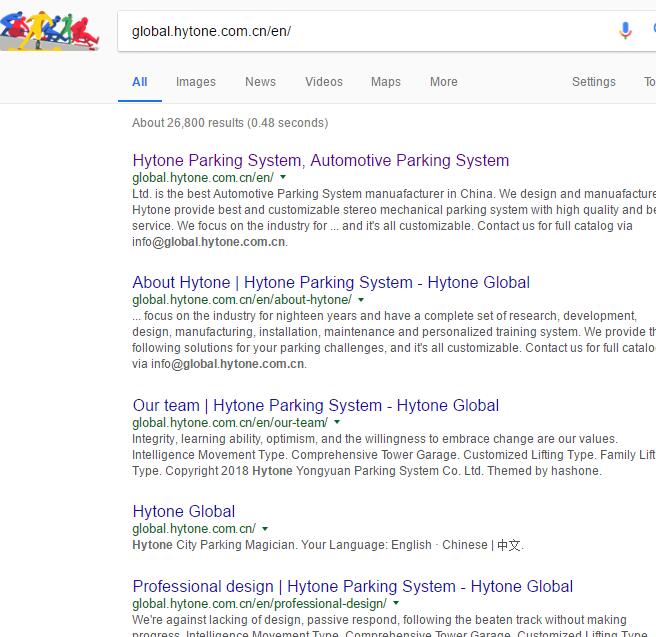Open About Hytone result link
Viewport: 656px width, 637px height.
pos(331,283)
